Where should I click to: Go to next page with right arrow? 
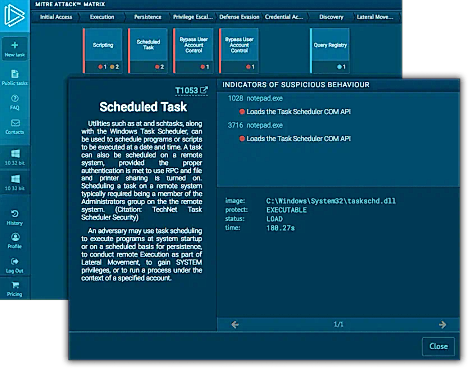pos(442,324)
